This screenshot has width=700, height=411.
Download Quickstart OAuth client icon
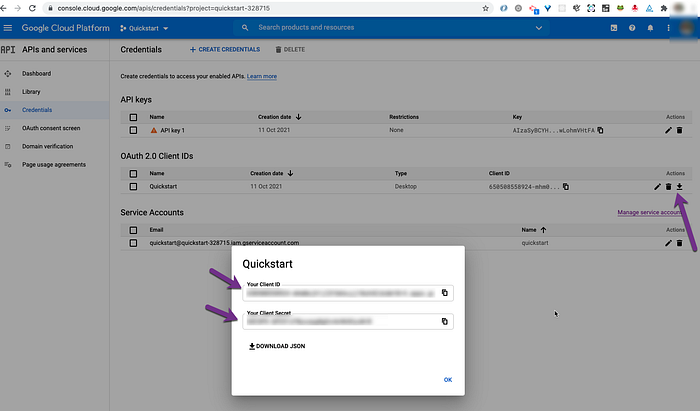pyautogui.click(x=679, y=187)
